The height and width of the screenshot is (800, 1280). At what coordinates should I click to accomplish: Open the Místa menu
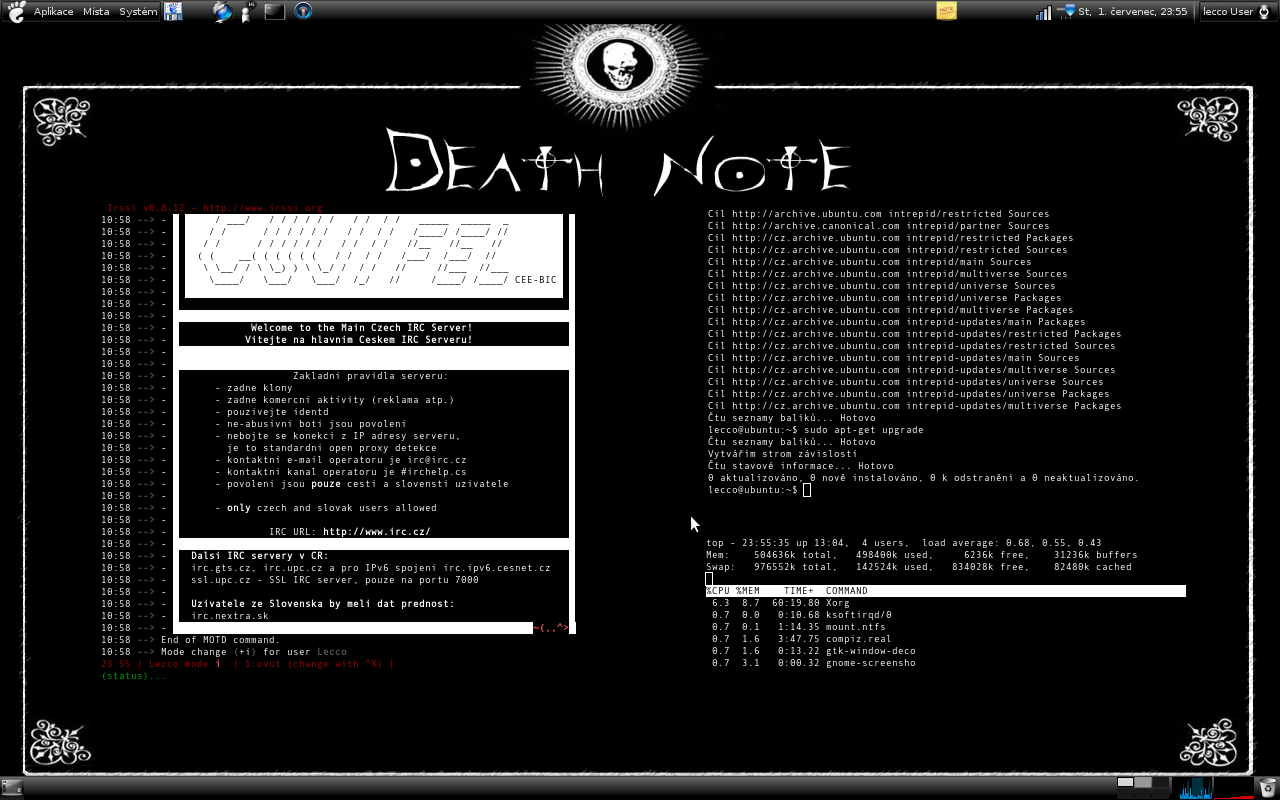96,12
